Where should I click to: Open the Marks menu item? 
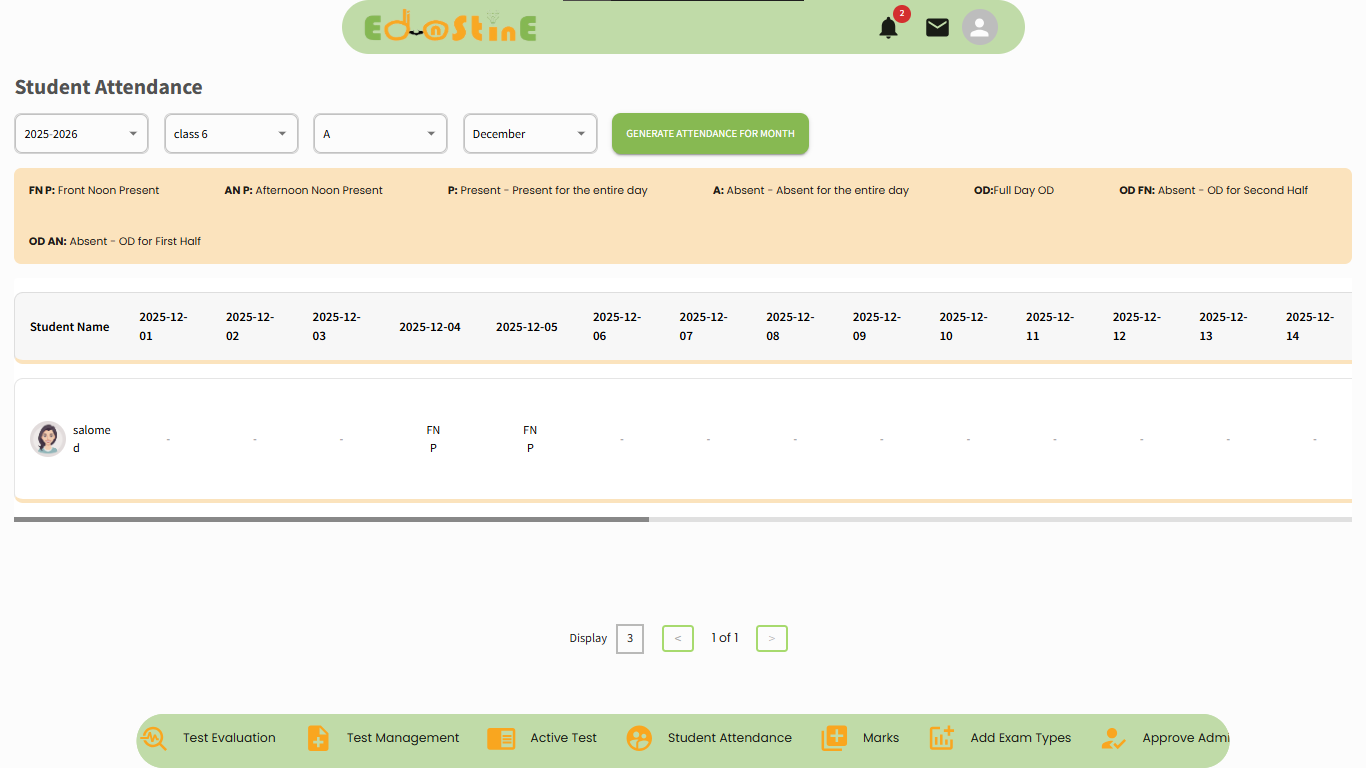880,738
